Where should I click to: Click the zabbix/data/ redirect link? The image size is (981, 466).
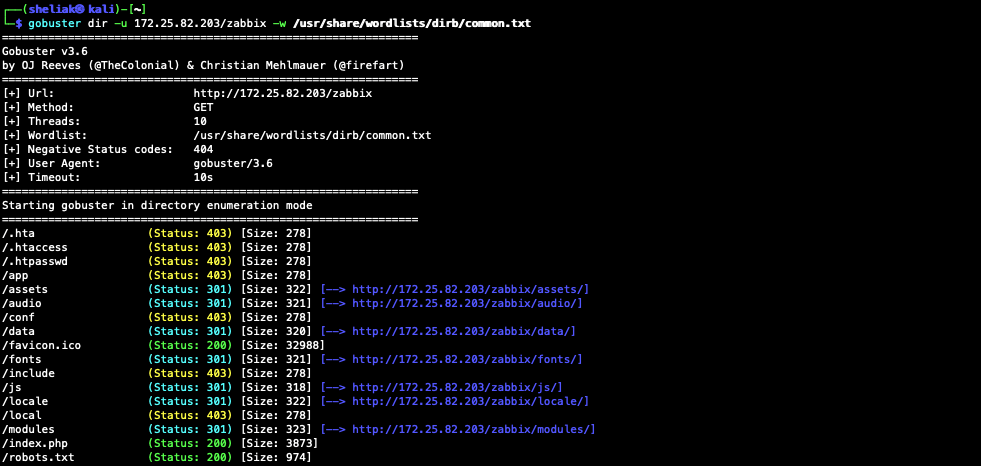coord(463,331)
